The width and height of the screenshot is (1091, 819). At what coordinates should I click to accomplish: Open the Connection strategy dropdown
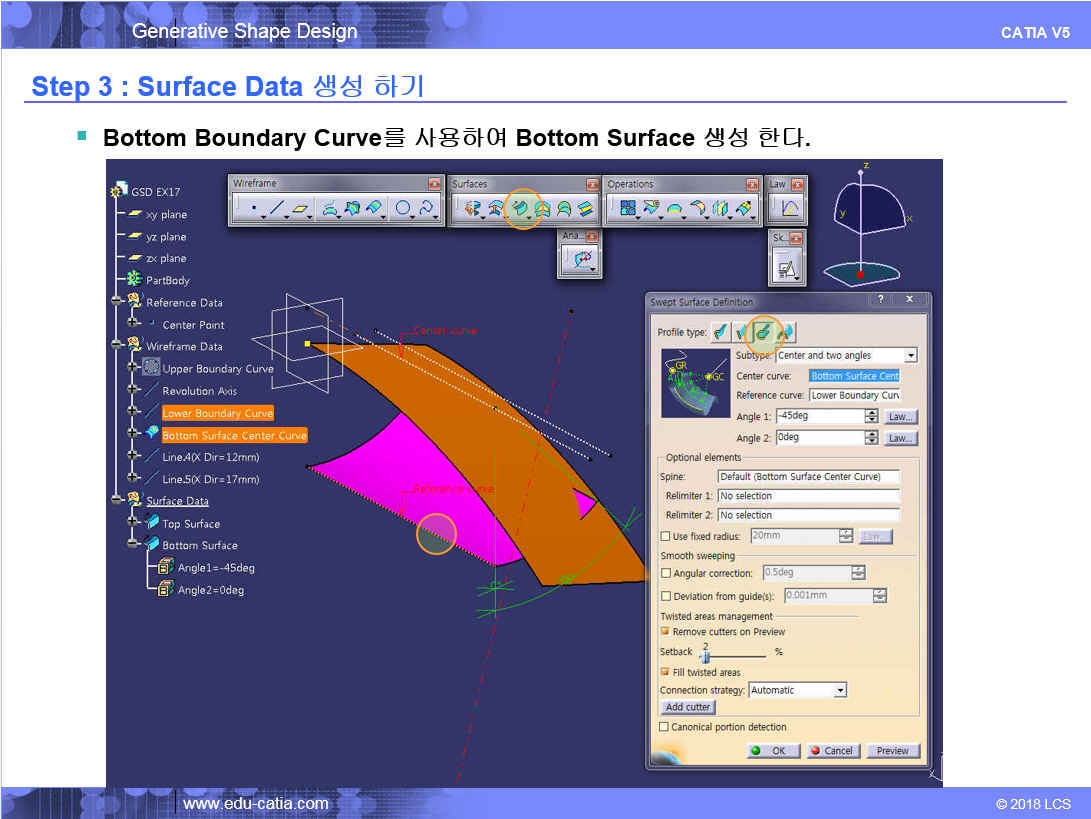(840, 690)
